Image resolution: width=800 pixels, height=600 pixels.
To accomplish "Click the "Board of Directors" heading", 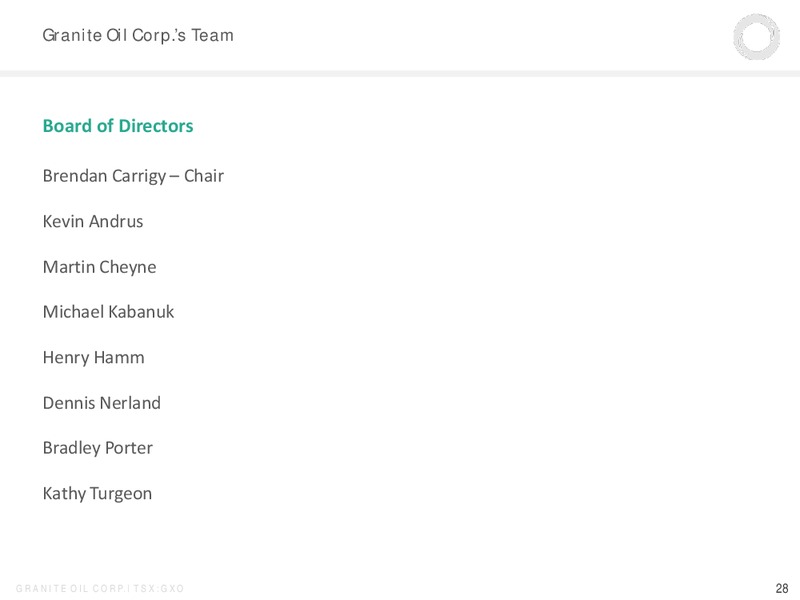I will 118,126.
